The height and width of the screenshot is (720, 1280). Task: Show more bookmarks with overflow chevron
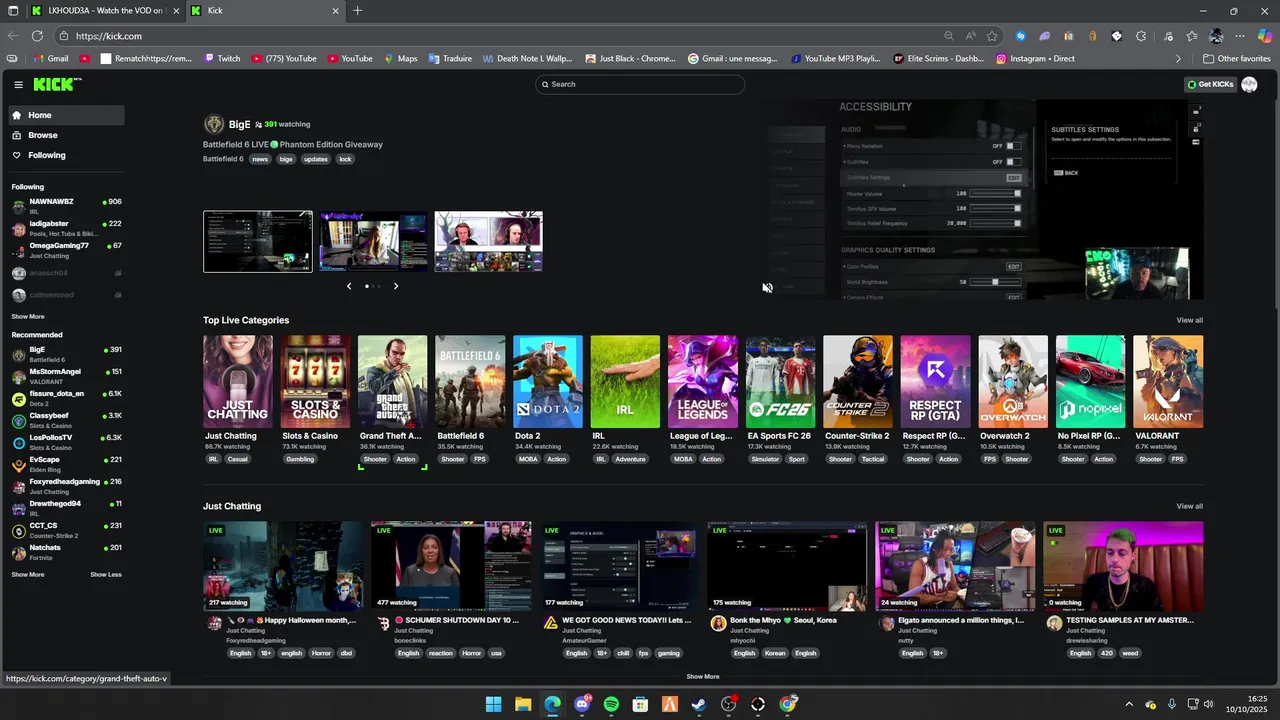click(1178, 59)
